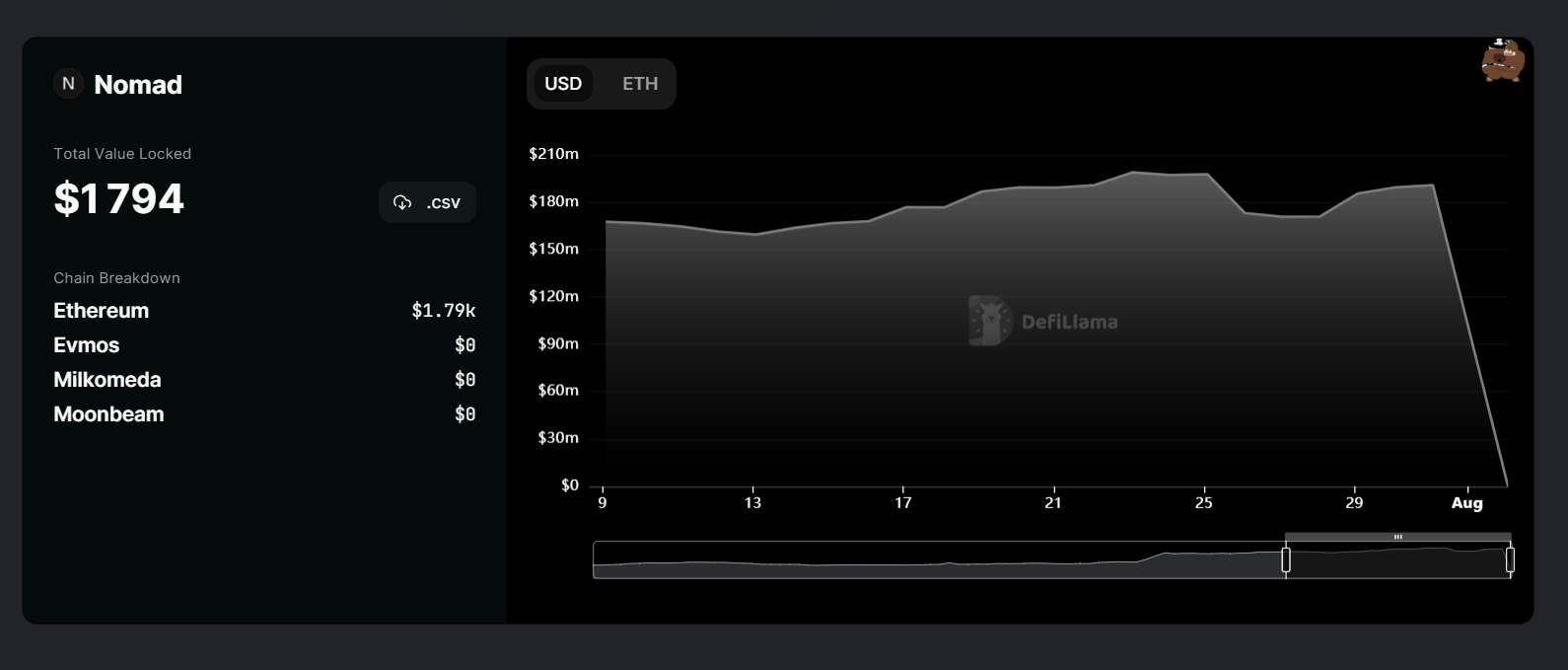
Task: Switch chart denomination to USD
Action: point(563,84)
